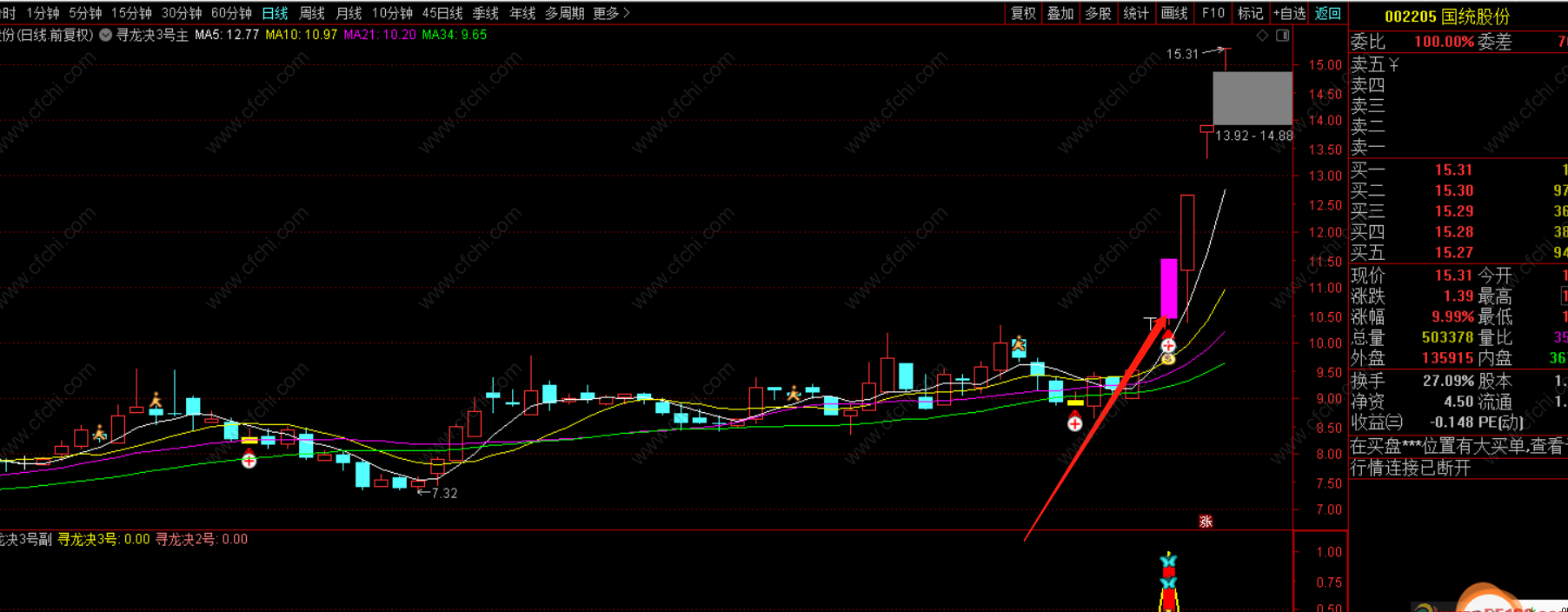1568x612 pixels.
Task: Switch to the 10分钟 period tab
Action: 392,13
